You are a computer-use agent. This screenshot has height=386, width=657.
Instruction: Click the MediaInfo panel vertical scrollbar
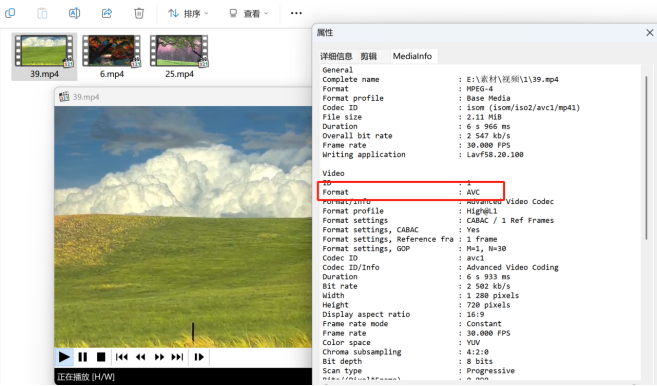(646, 157)
